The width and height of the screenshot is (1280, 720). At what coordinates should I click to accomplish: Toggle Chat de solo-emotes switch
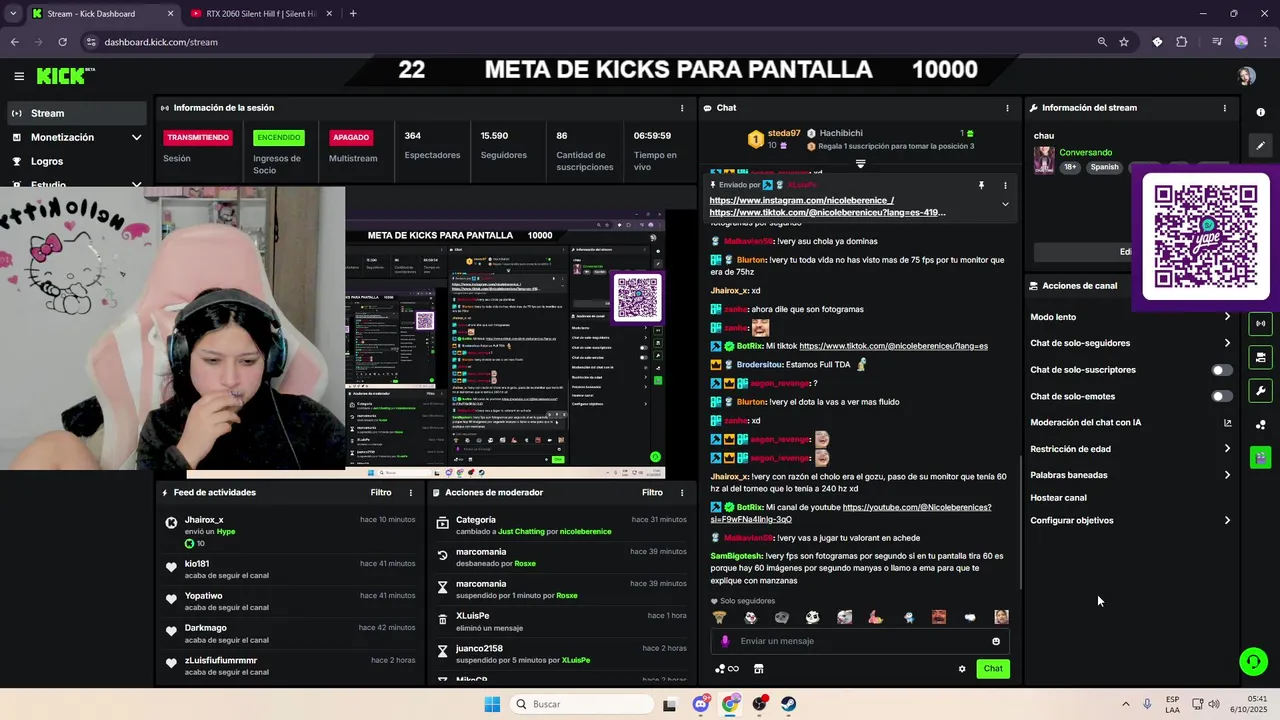click(x=1222, y=396)
